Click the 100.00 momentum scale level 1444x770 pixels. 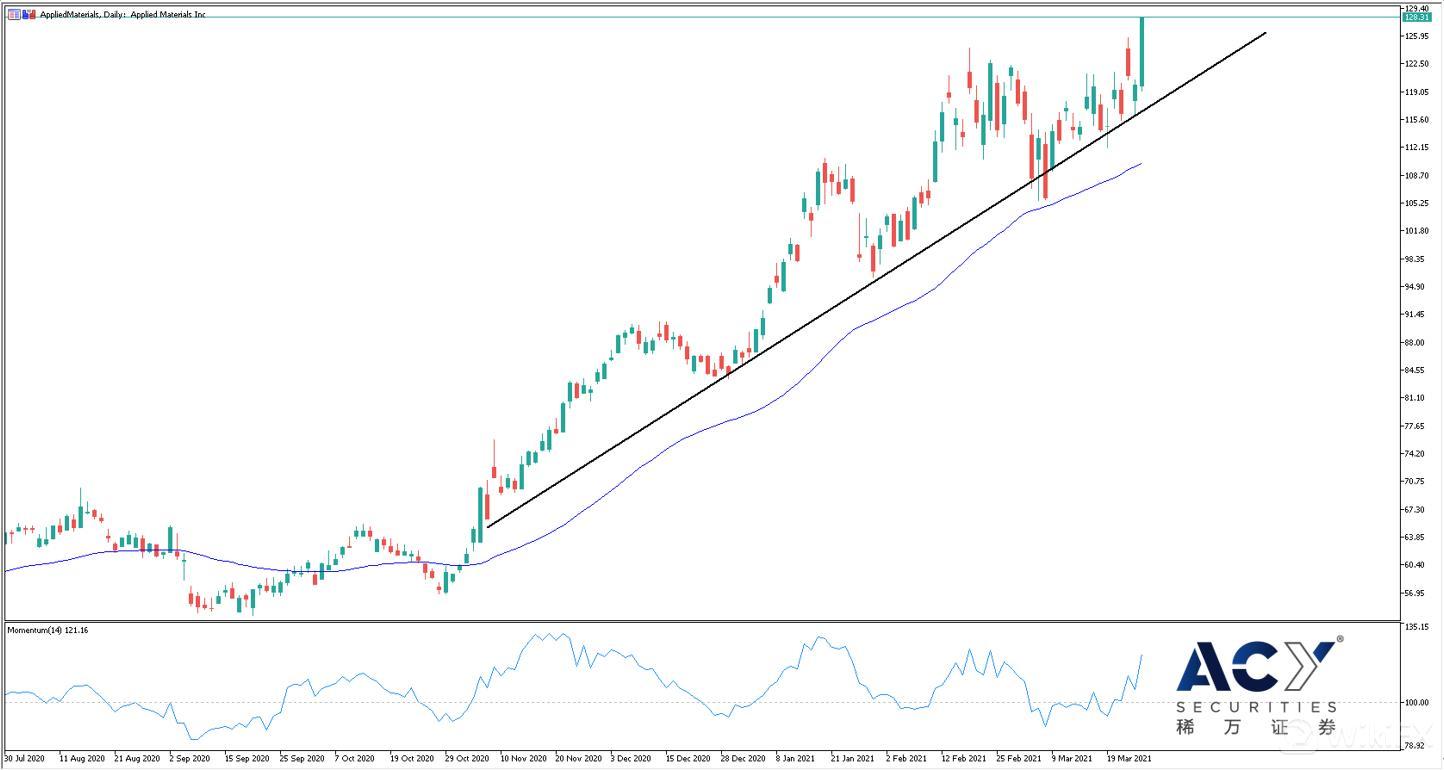[1416, 702]
